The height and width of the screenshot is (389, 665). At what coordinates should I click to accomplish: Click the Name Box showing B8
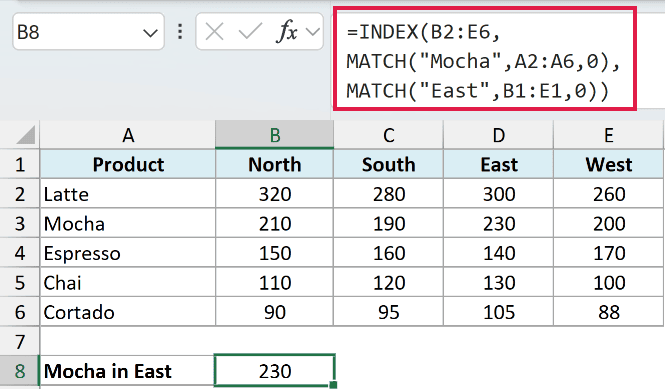pos(88,32)
